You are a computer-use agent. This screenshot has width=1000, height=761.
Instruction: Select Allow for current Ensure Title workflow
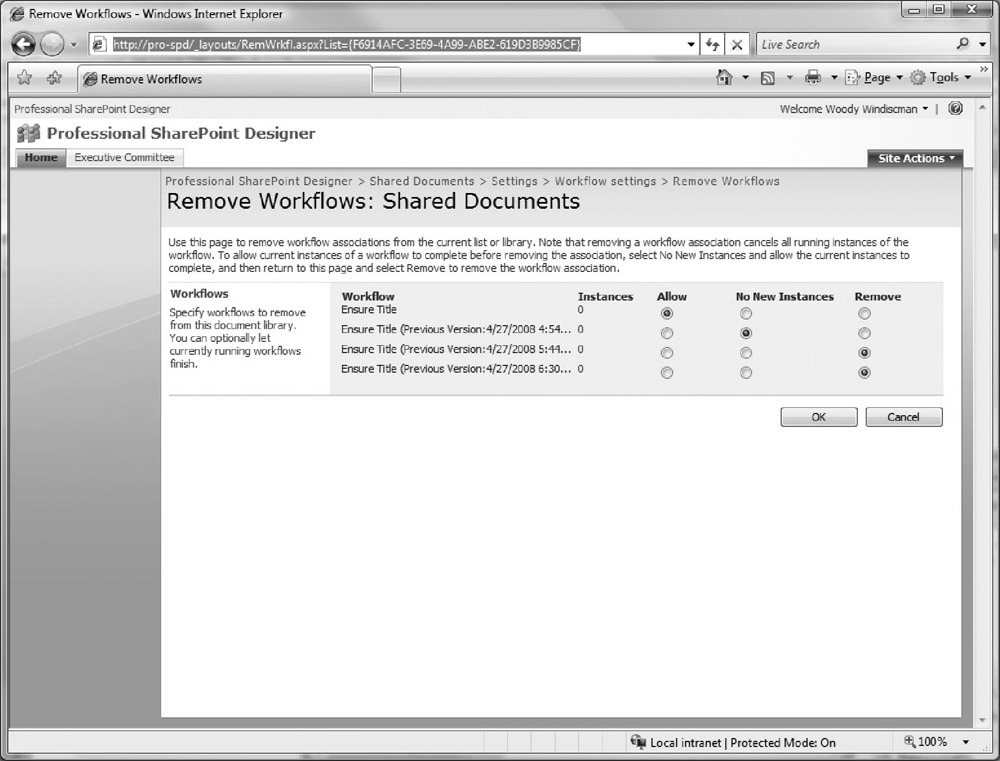666,313
